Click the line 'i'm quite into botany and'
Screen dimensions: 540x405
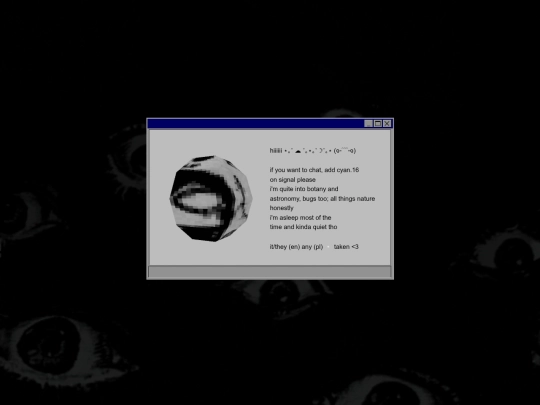(x=304, y=189)
